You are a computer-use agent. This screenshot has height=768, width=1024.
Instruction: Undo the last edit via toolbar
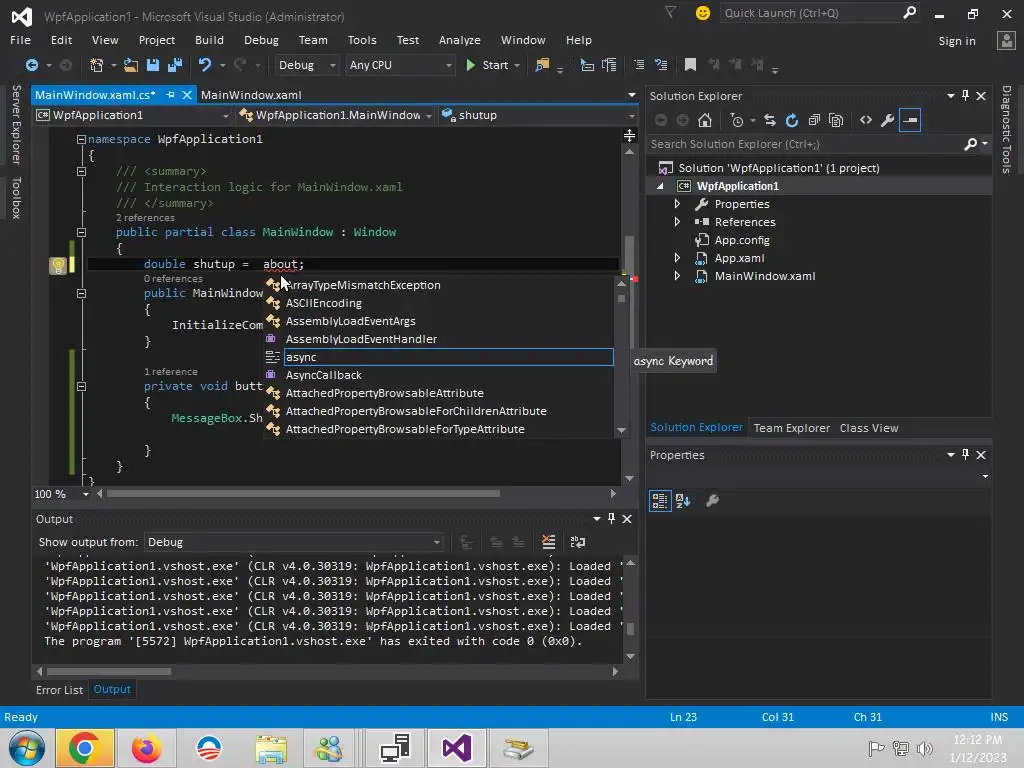205,65
